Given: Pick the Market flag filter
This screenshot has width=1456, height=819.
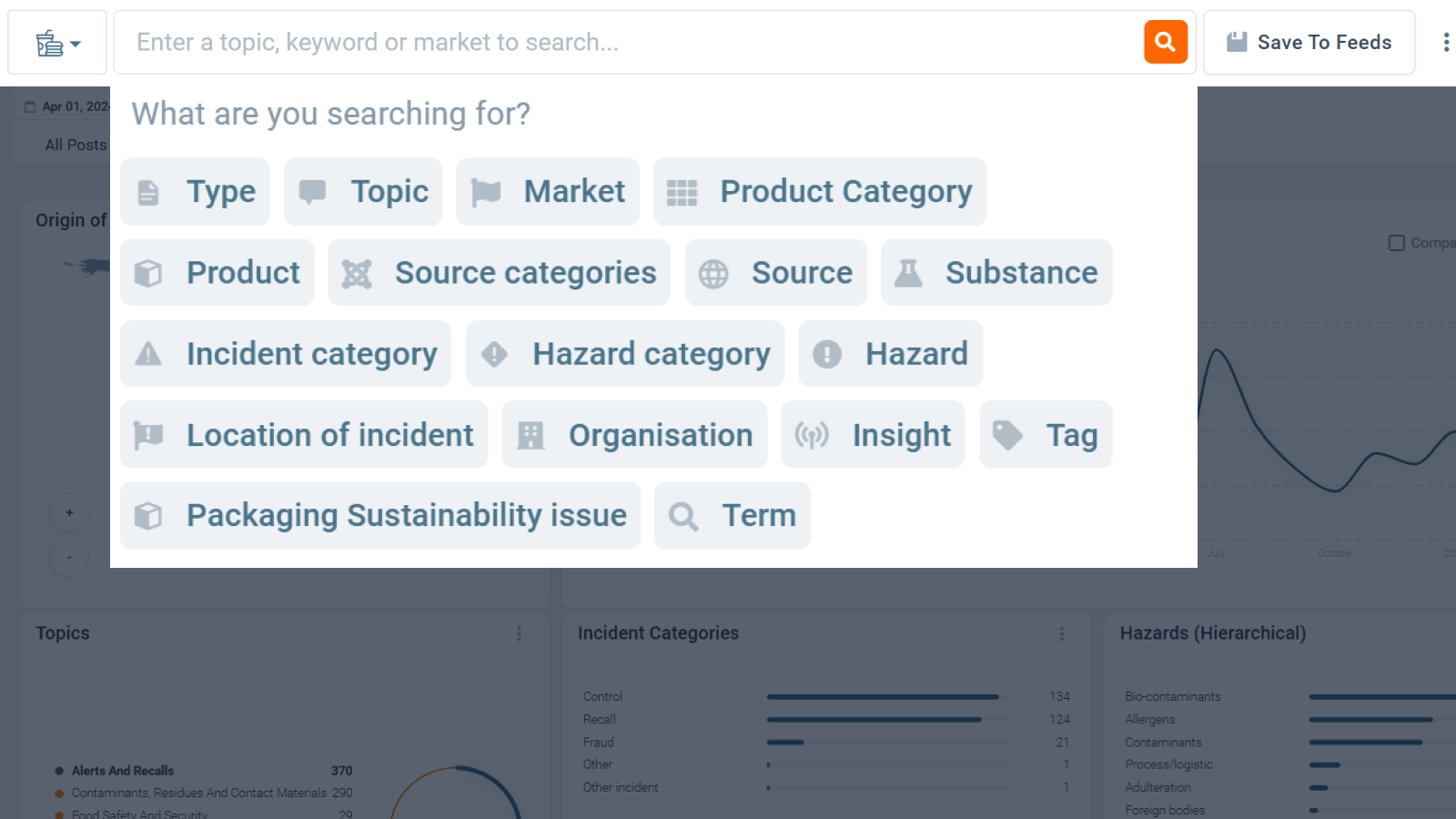Looking at the screenshot, I should (x=548, y=192).
